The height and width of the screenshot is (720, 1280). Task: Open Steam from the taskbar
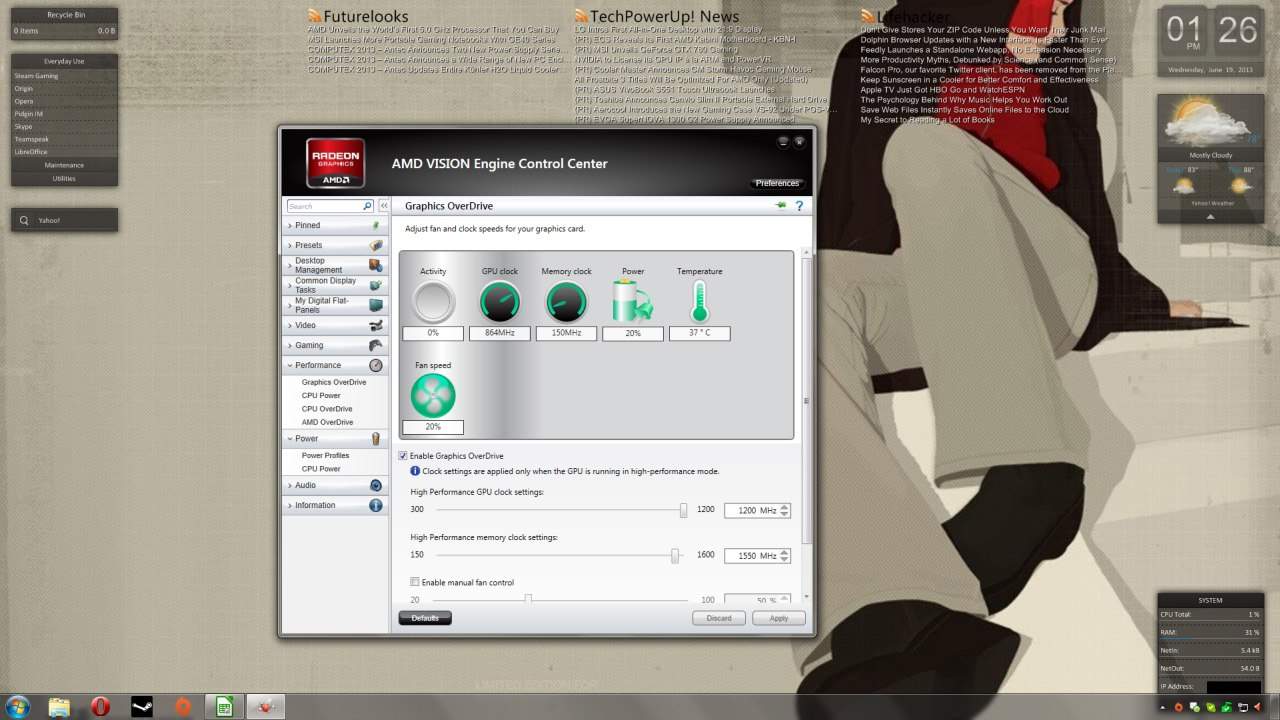tap(142, 707)
